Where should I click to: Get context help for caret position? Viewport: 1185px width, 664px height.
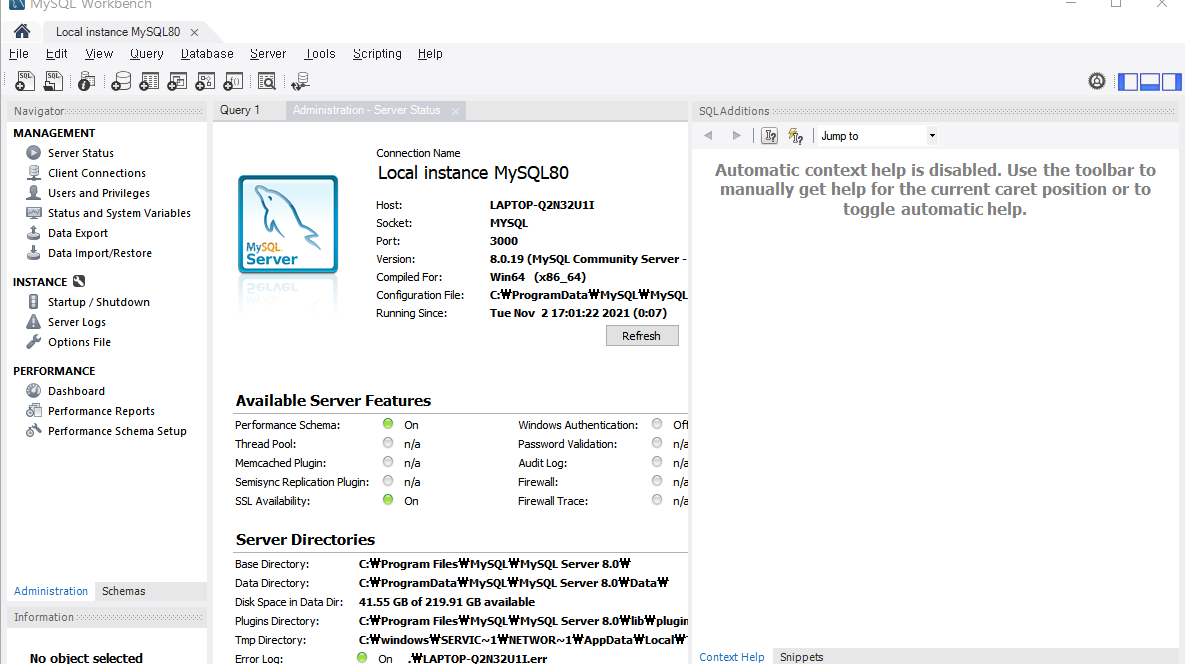tap(769, 136)
